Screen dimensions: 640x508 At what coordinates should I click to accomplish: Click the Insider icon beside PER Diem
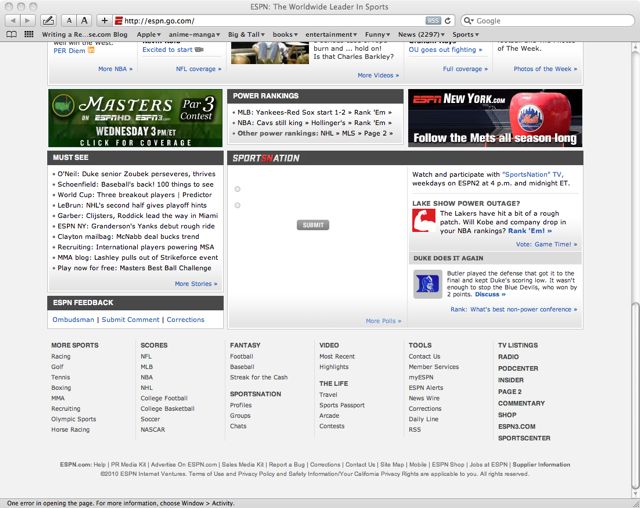tap(91, 50)
